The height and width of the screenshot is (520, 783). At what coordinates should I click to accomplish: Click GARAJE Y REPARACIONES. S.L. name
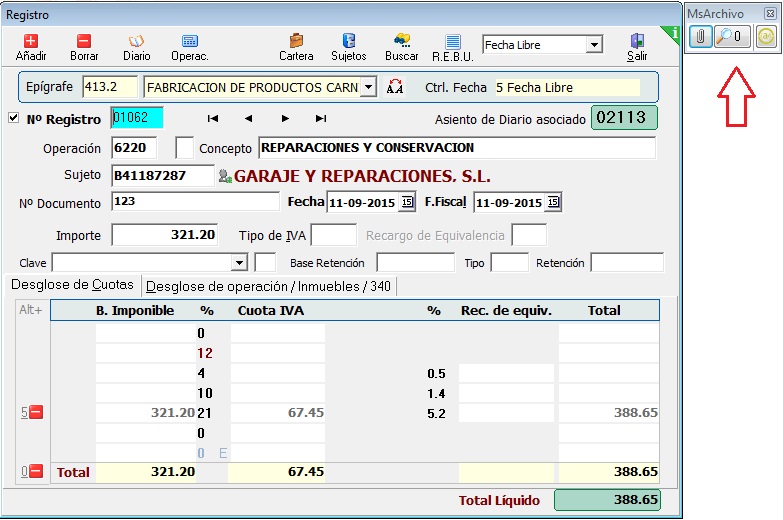[x=362, y=176]
